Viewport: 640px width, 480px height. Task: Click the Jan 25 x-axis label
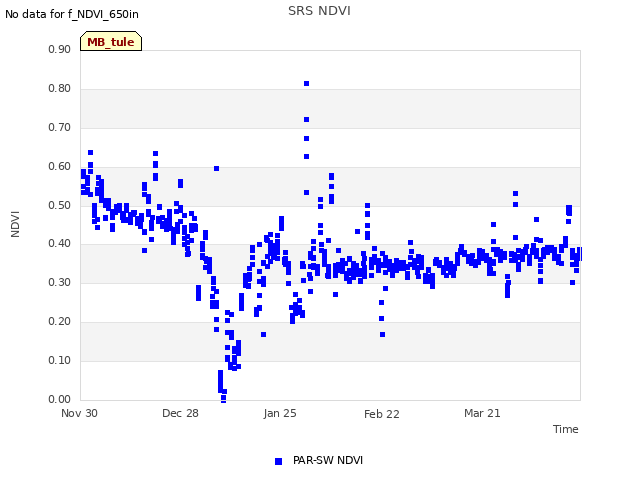[280, 413]
